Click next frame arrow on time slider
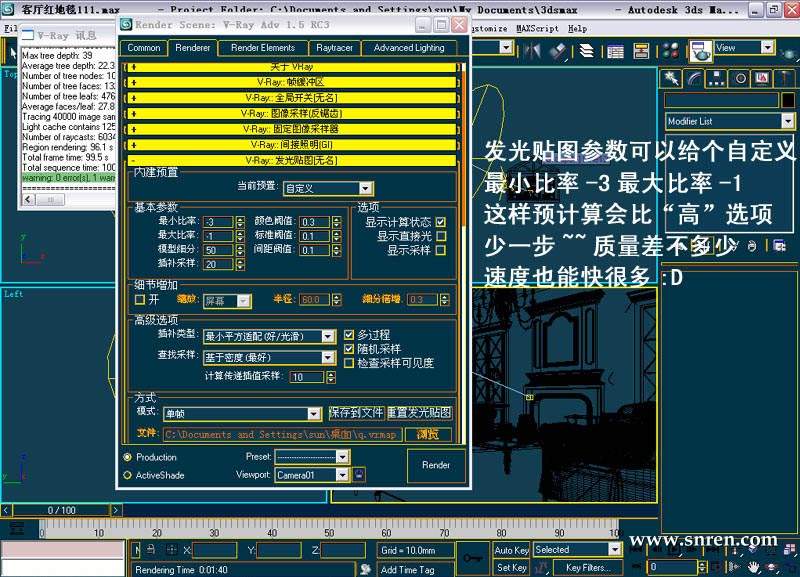The width and height of the screenshot is (800, 577). [116, 510]
